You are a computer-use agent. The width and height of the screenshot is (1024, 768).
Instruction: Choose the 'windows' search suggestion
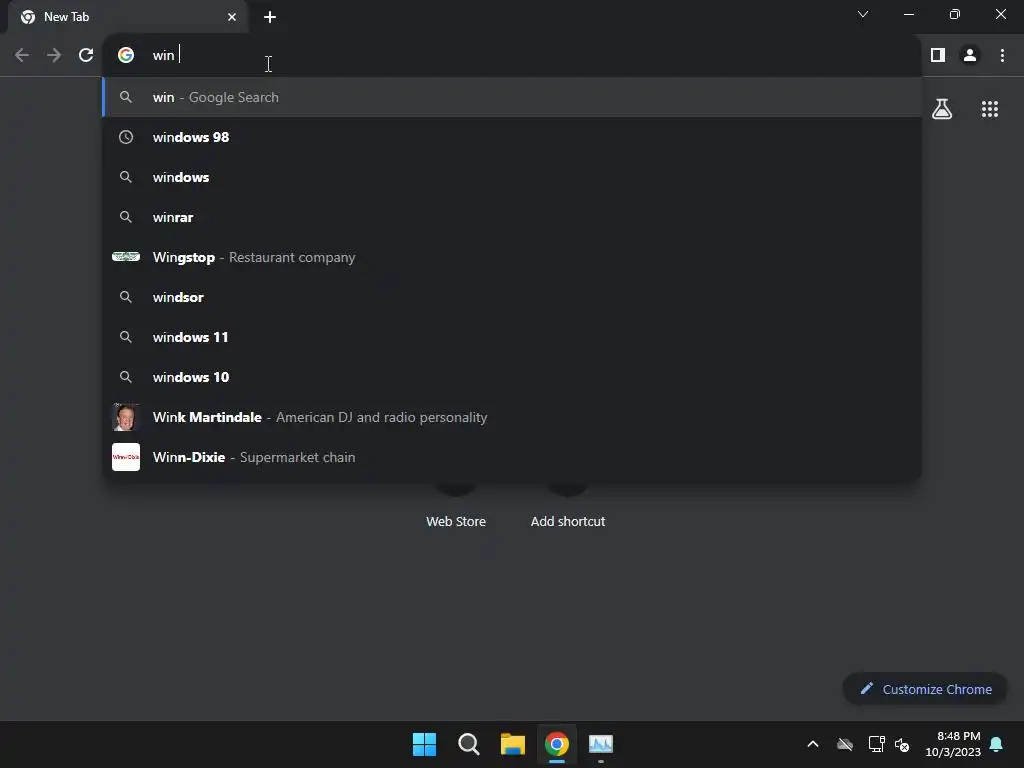(512, 177)
